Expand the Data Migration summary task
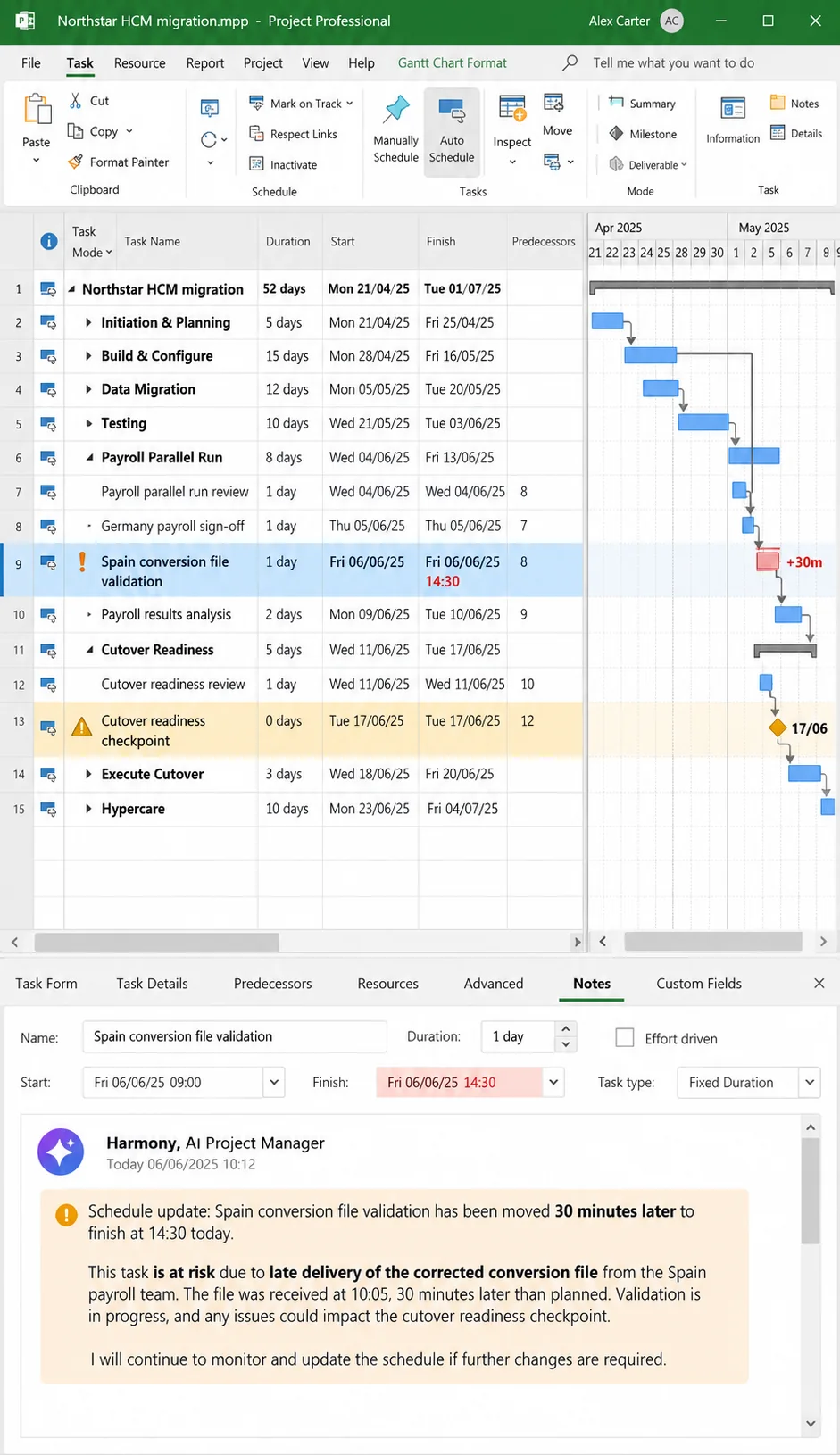This screenshot has width=840, height=1455. pyautogui.click(x=88, y=389)
